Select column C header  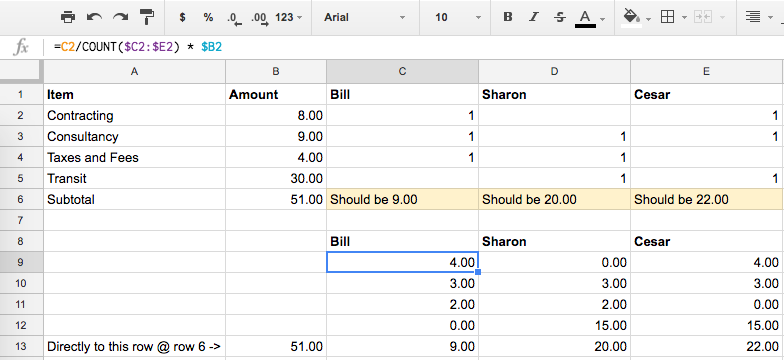point(402,72)
